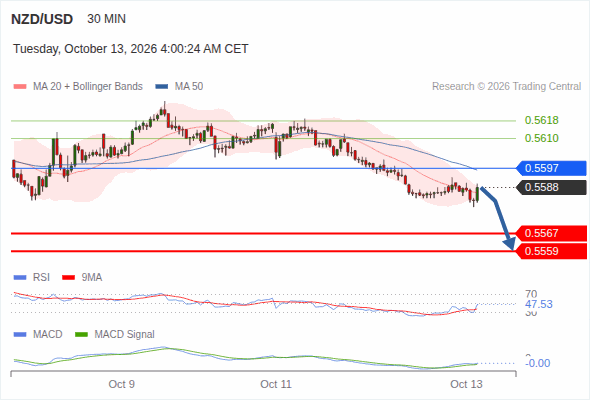
Task: Click the RSI 70 level label
Action: (531, 294)
